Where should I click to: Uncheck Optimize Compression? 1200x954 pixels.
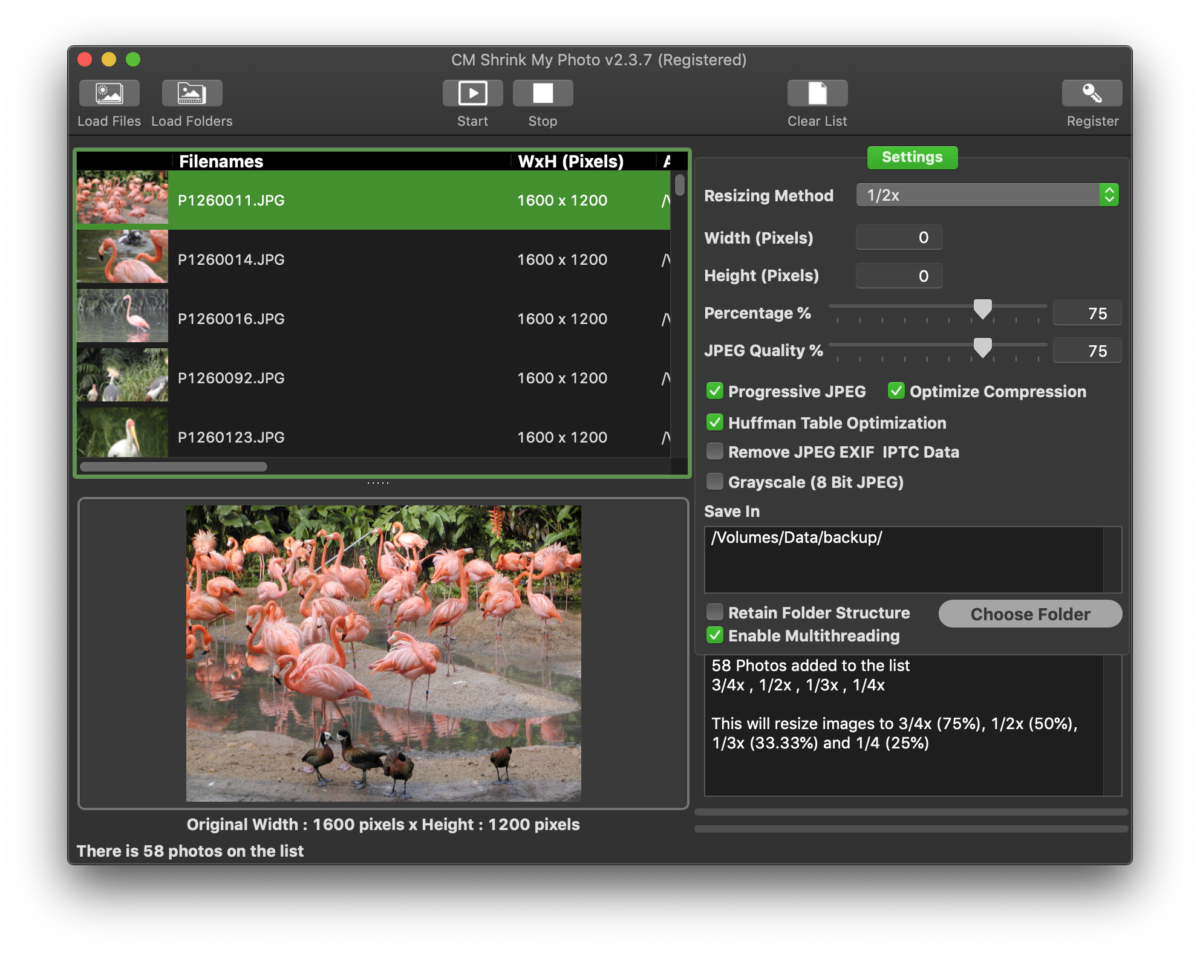click(896, 391)
